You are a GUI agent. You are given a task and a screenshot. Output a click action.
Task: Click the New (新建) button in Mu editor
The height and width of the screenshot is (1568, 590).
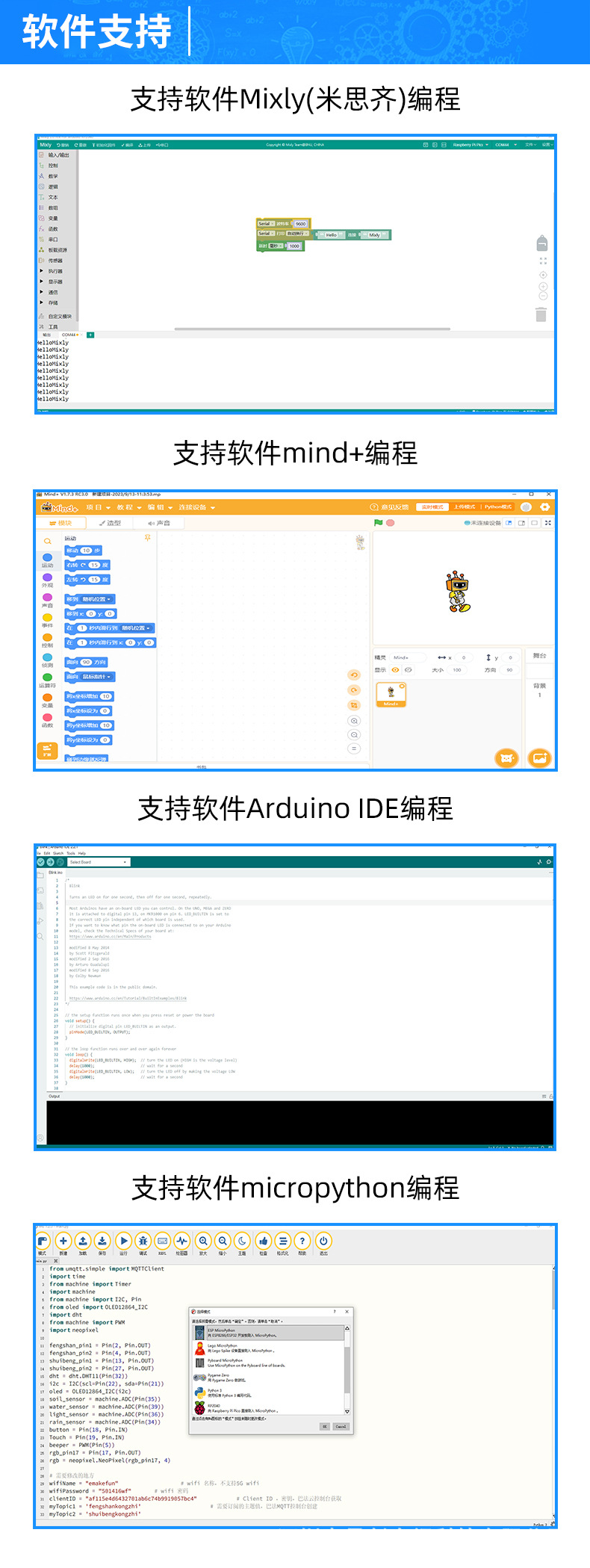tap(63, 1241)
